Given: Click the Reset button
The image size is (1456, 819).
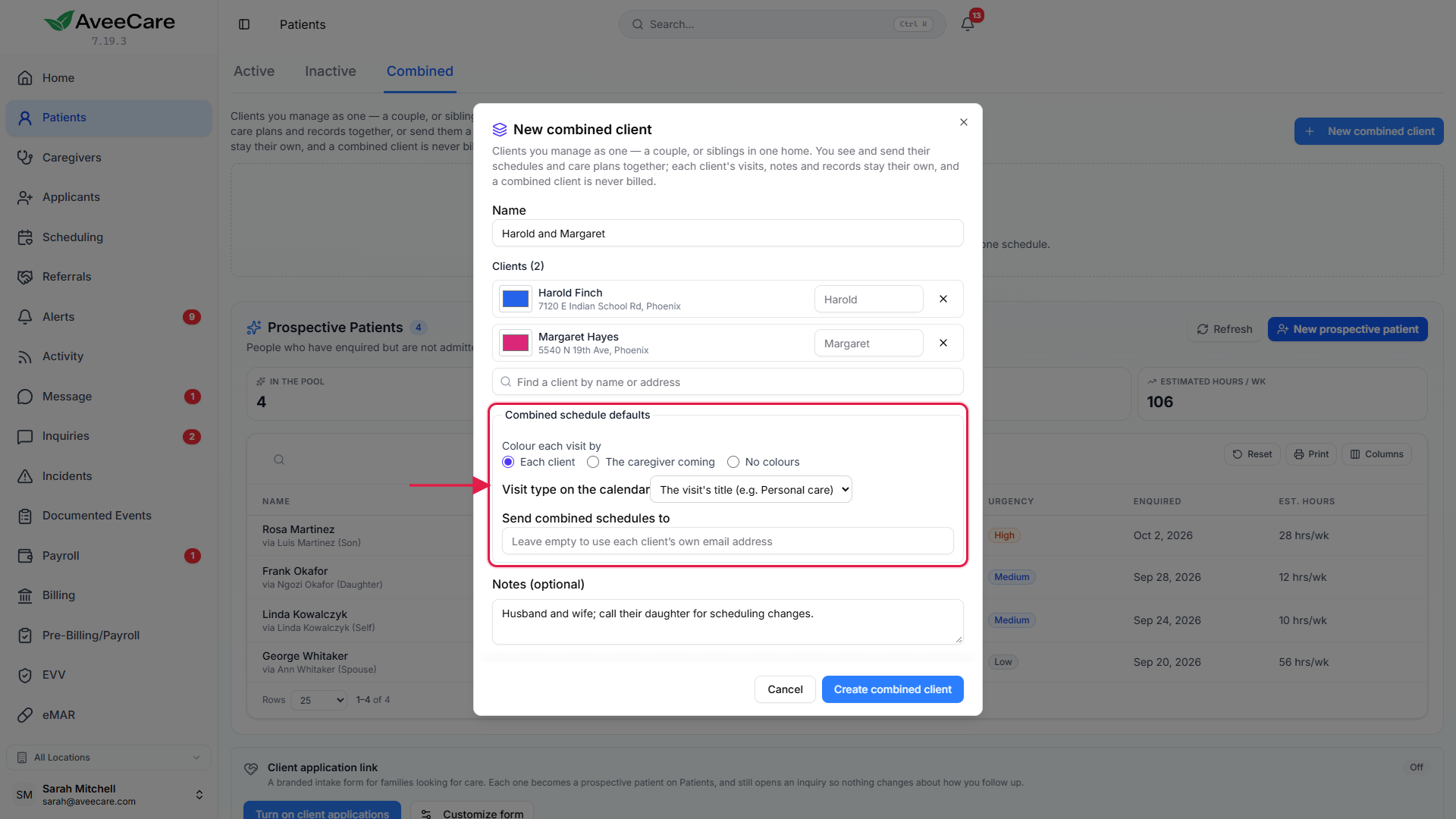Looking at the screenshot, I should click(x=1252, y=454).
